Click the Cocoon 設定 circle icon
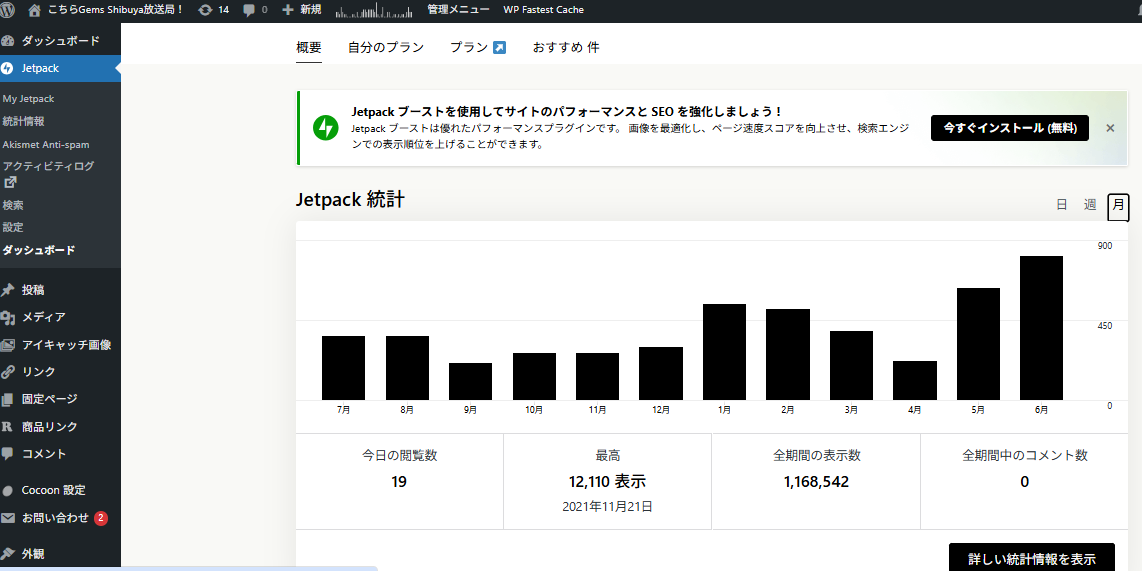Image resolution: width=1142 pixels, height=571 pixels. pyautogui.click(x=7, y=491)
